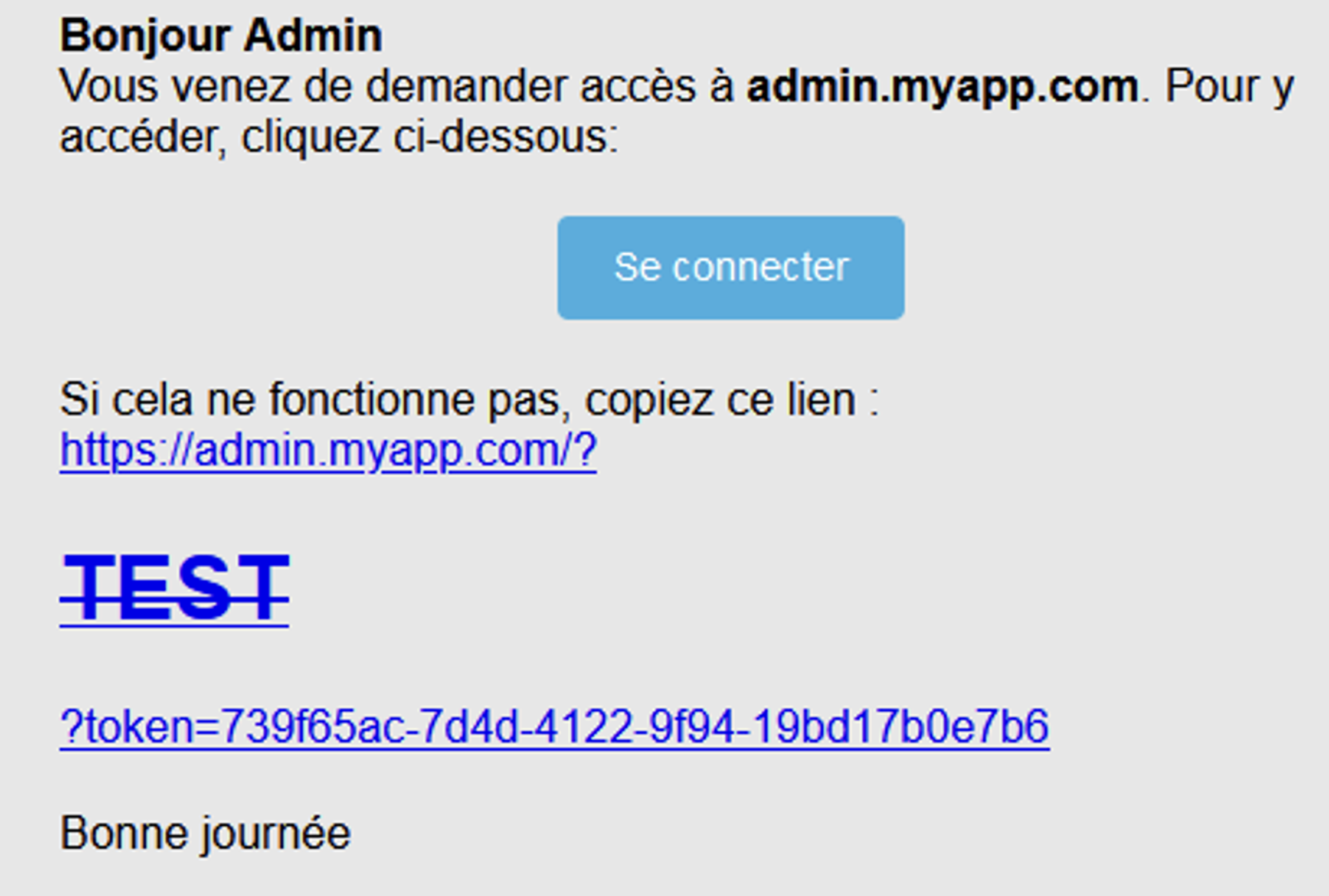Viewport: 1329px width, 896px height.
Task: Click the Se connecter button
Action: tap(731, 267)
